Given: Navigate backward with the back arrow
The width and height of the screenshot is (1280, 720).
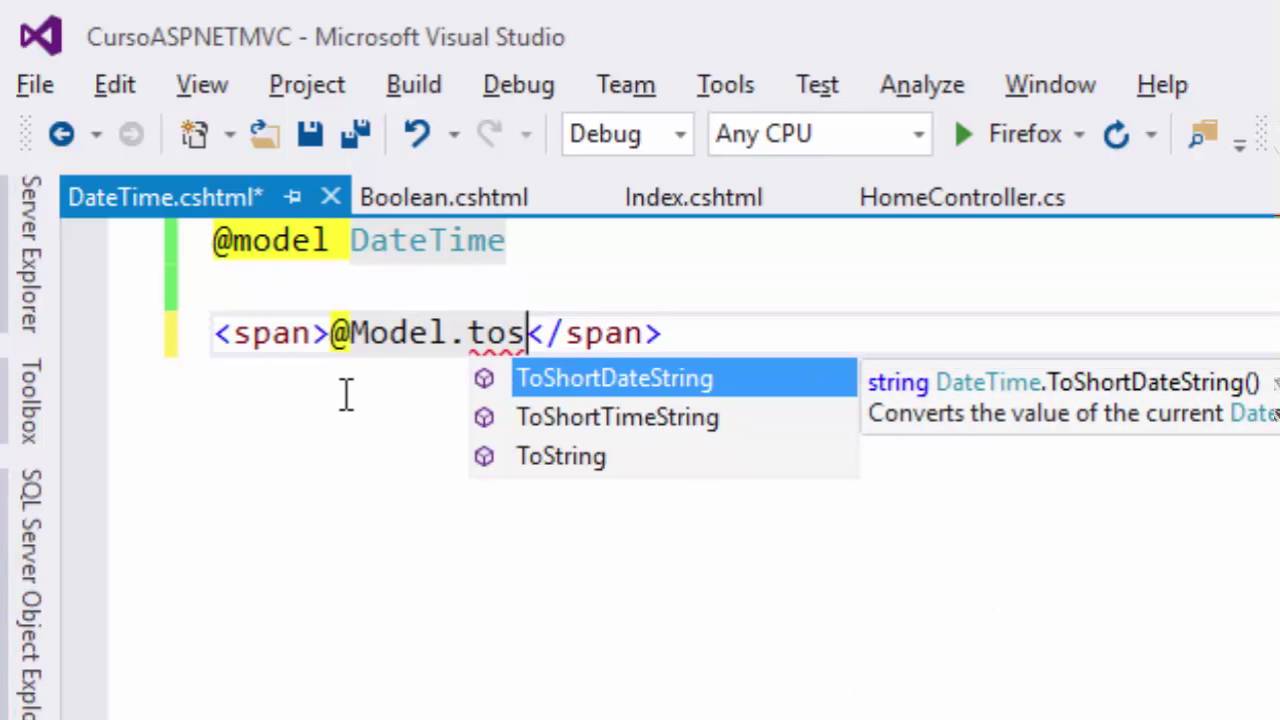Looking at the screenshot, I should tap(61, 134).
